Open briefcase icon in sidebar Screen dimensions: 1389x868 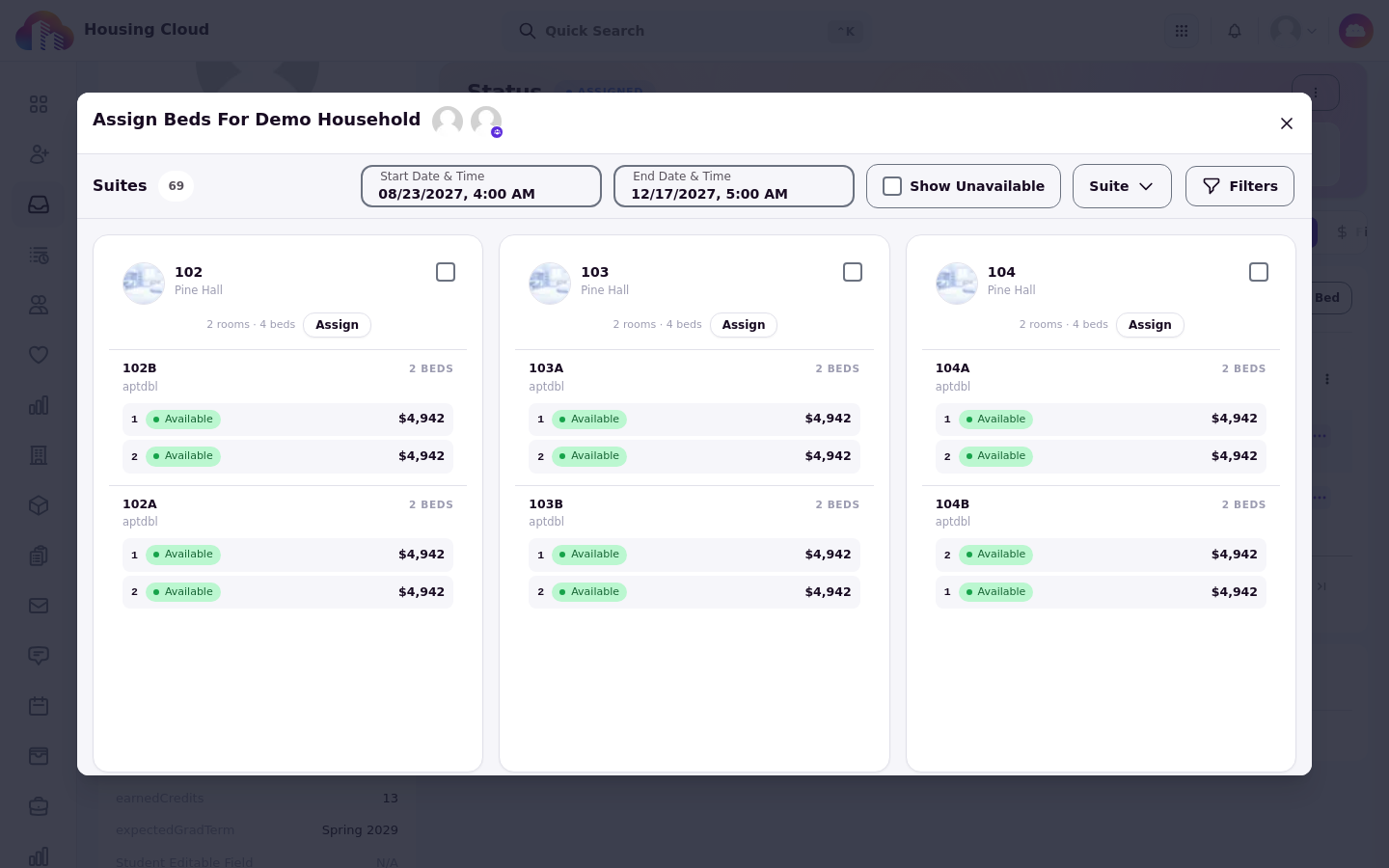click(x=39, y=806)
